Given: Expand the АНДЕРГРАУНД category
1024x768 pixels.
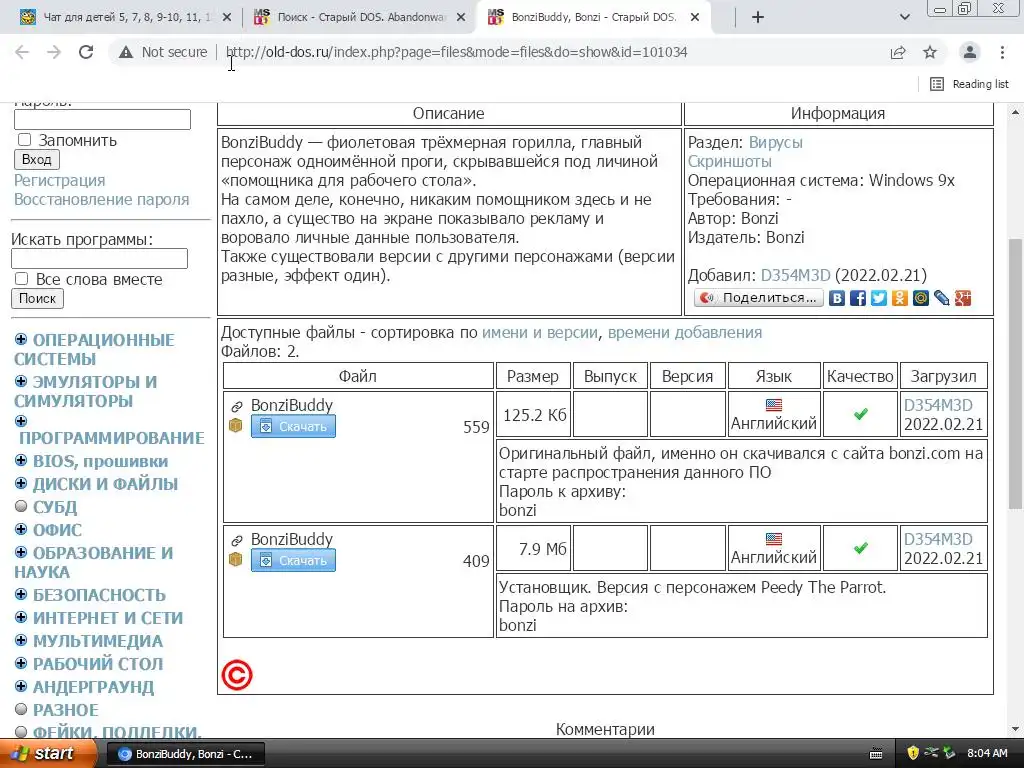Looking at the screenshot, I should coord(21,686).
